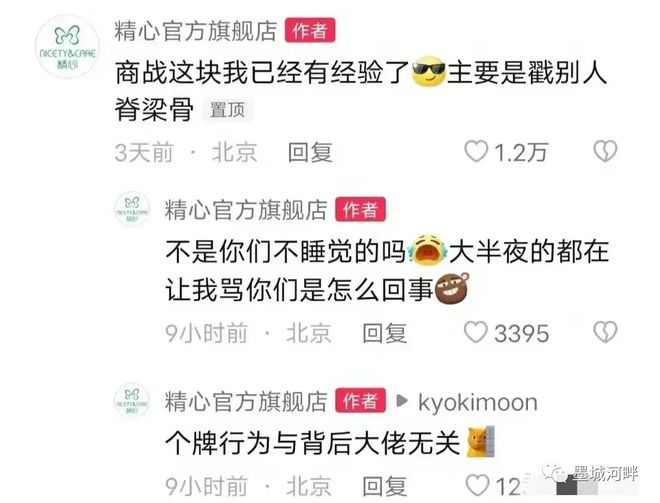Reply to the 不是你们不睡觉 comment

tap(385, 333)
